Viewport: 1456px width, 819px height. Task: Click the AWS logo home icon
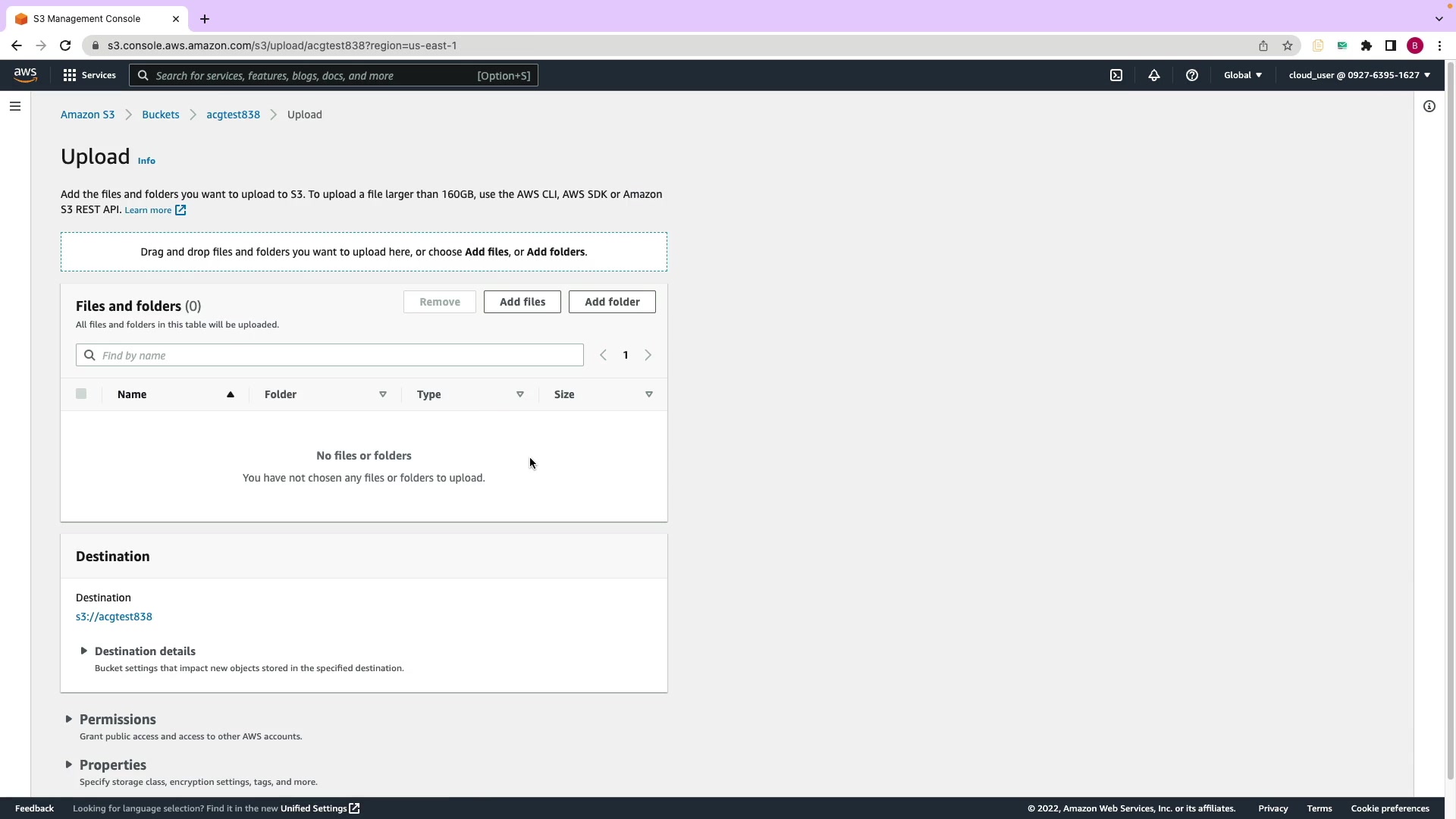(25, 74)
